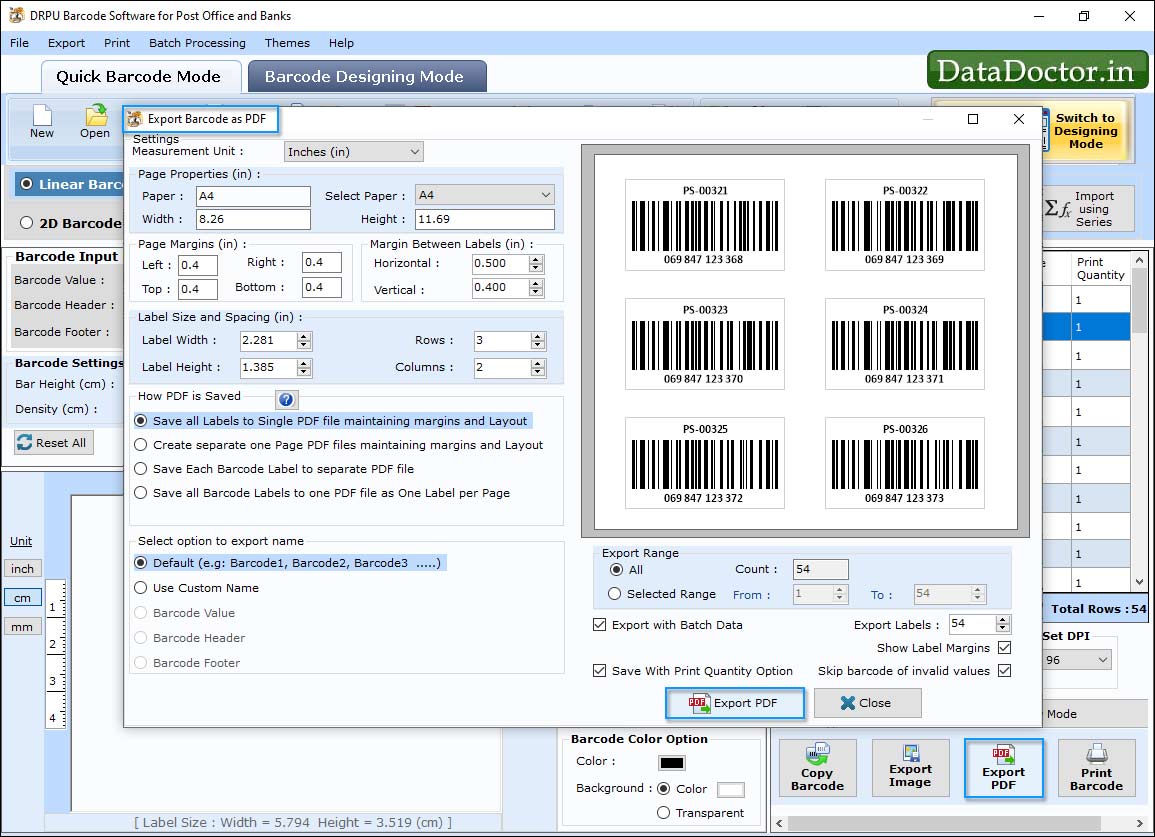Maximize the Export Barcode as PDF dialog
This screenshot has height=837, width=1155.
pos(972,119)
